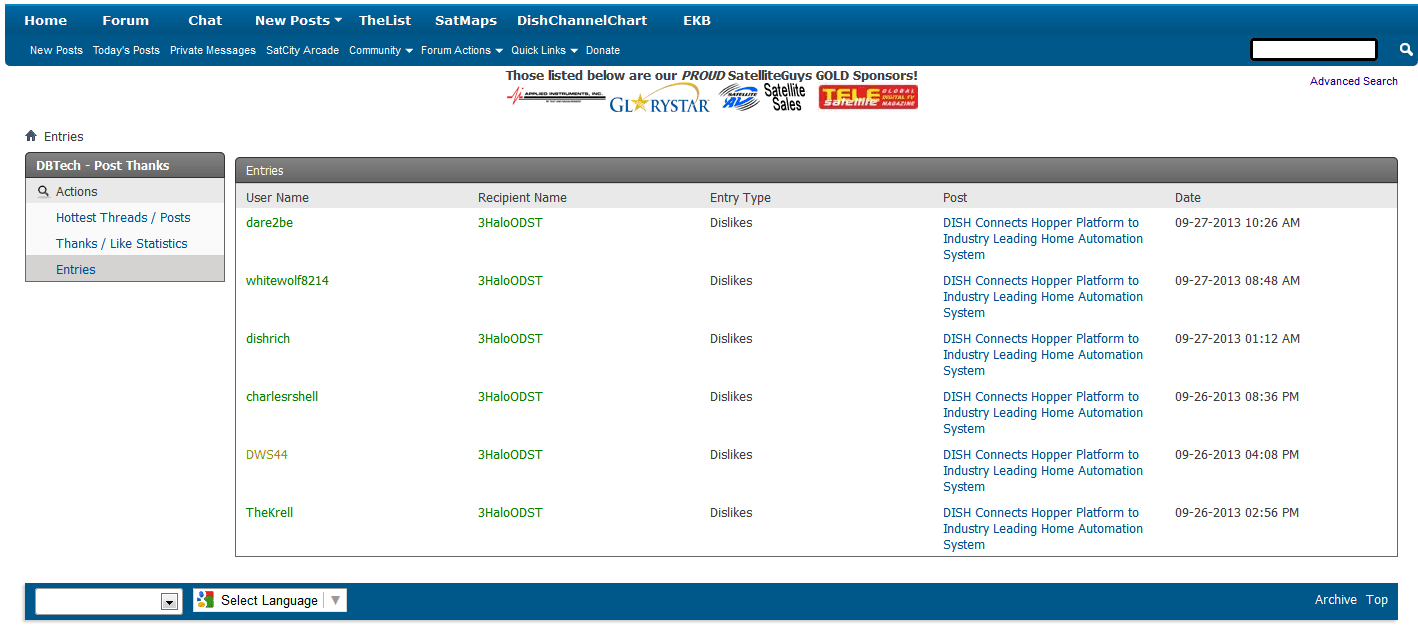Open the Select Language dropdown
Image resolution: width=1418 pixels, height=629 pixels.
(270, 600)
